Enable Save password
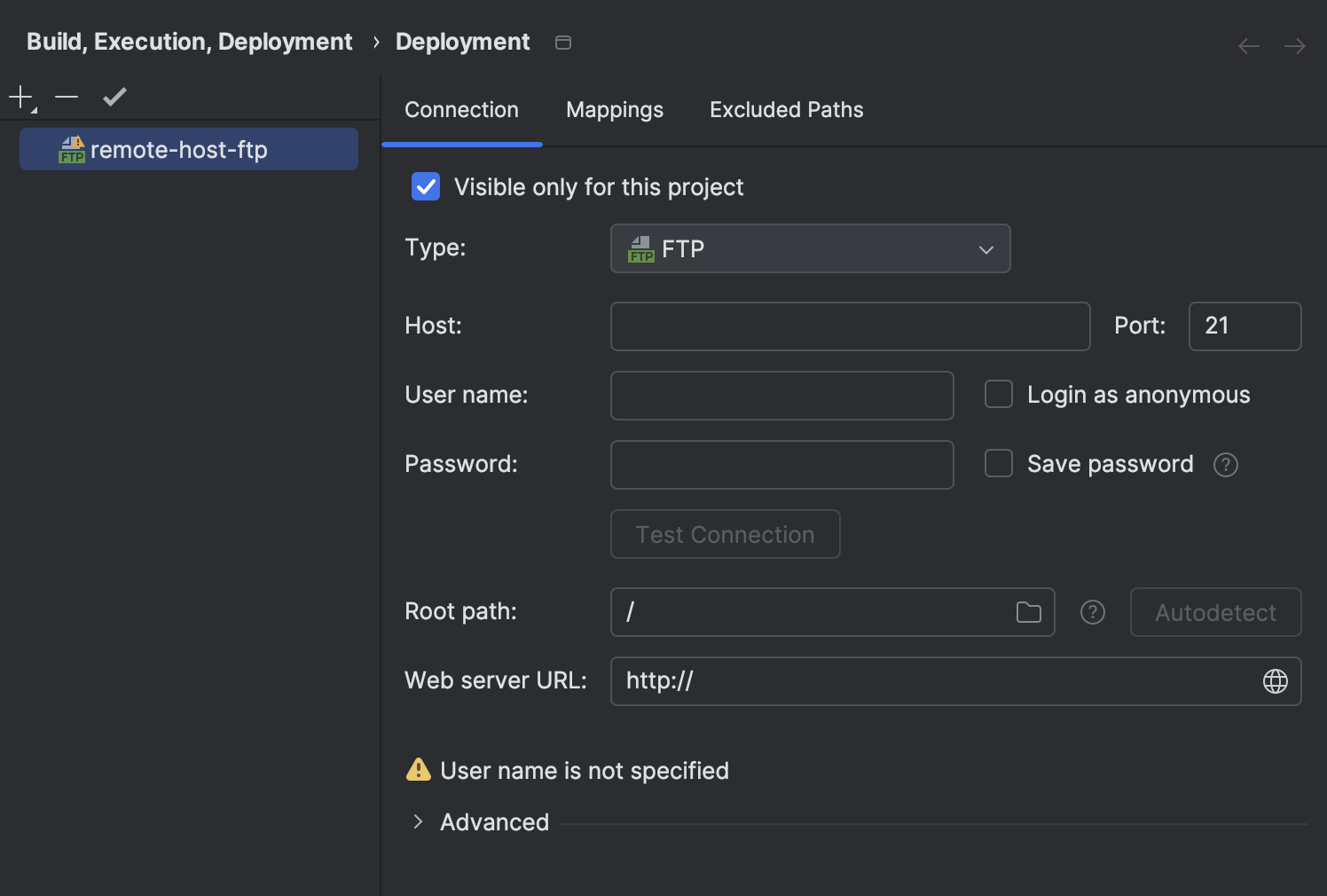The width and height of the screenshot is (1327, 896). [x=998, y=463]
